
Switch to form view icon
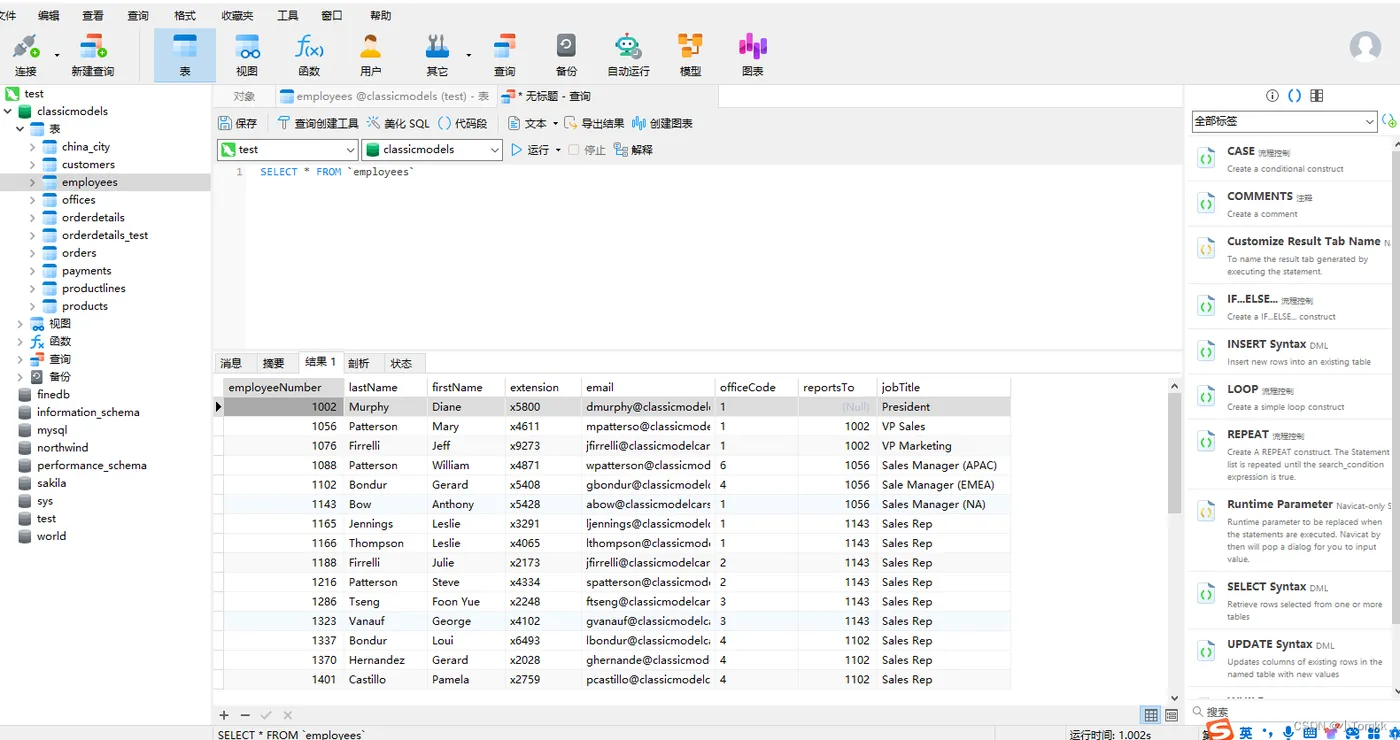tap(1172, 715)
